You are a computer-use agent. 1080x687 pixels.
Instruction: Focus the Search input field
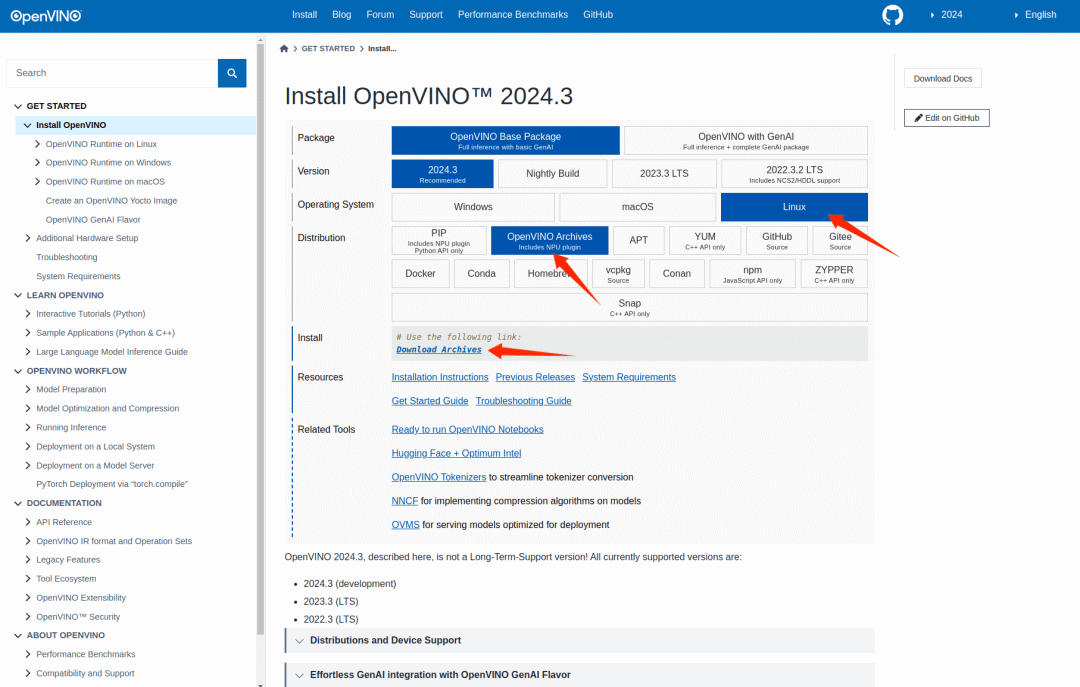(112, 73)
